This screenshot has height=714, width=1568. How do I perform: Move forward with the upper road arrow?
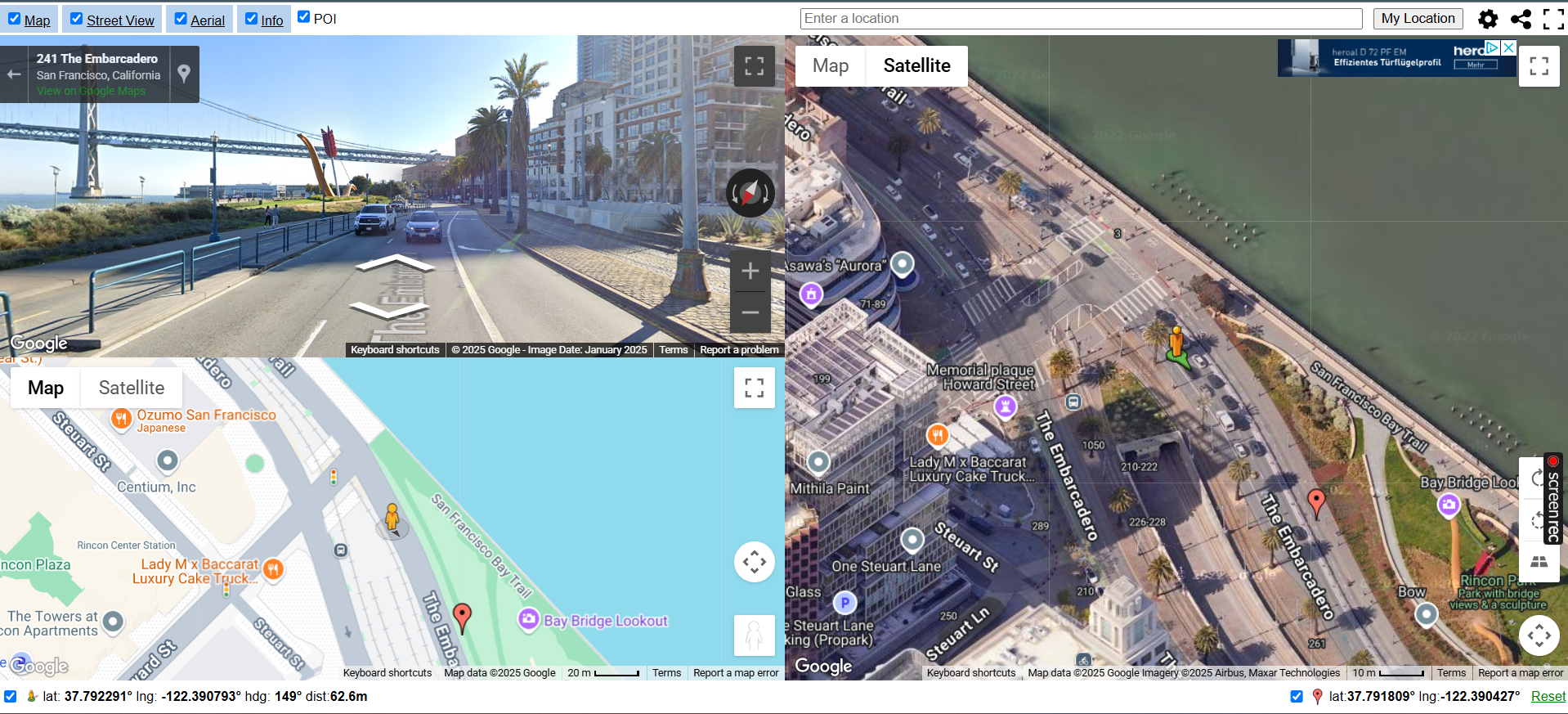click(395, 263)
